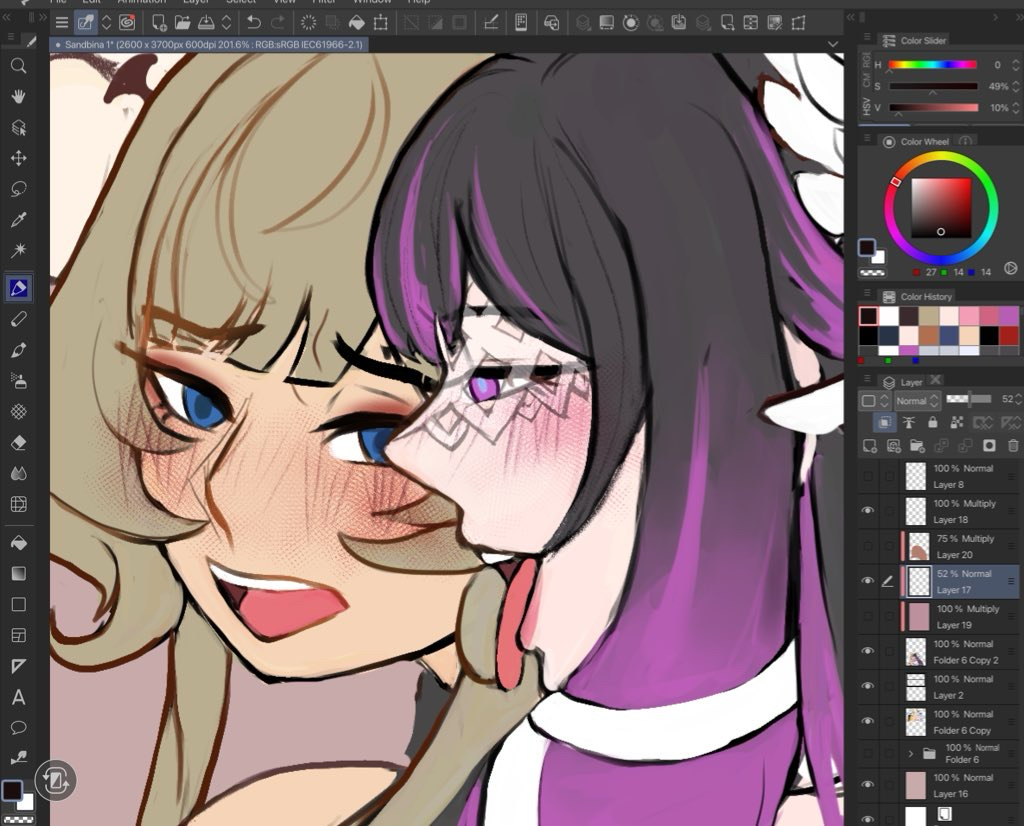The image size is (1024, 826).
Task: Click the Color History panel header
Action: (925, 297)
